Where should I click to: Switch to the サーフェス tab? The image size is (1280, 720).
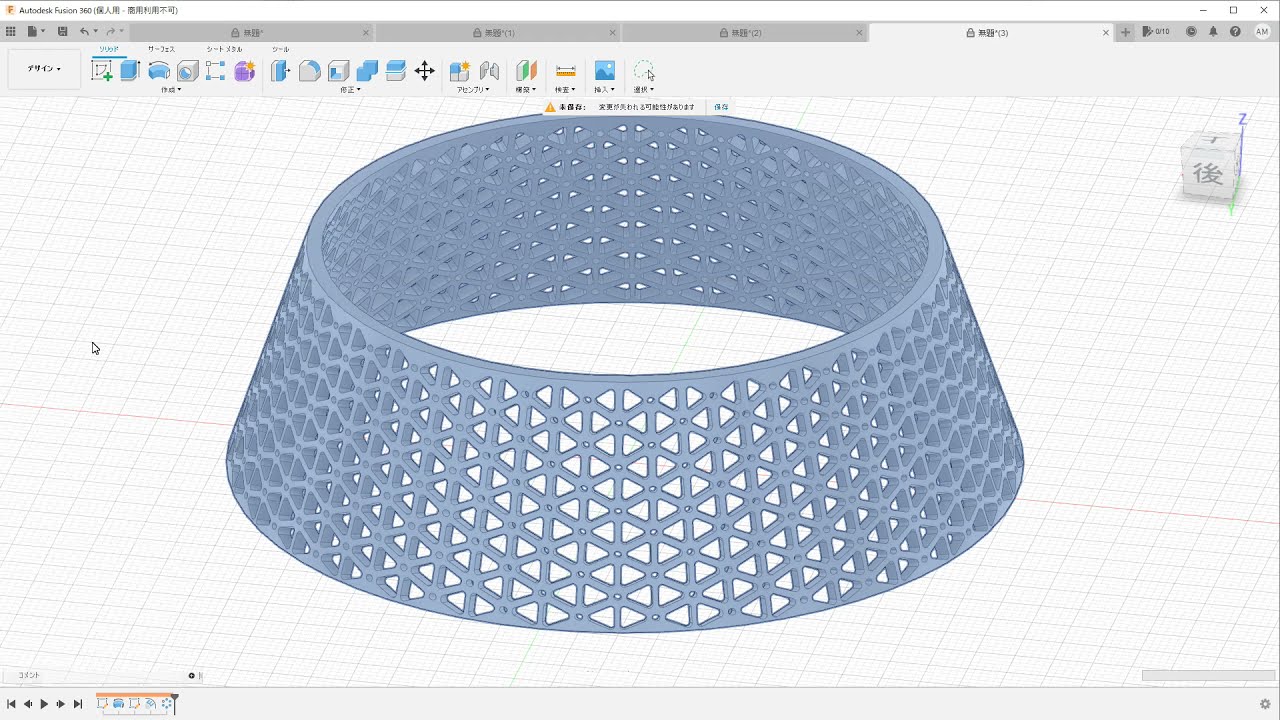[x=161, y=49]
